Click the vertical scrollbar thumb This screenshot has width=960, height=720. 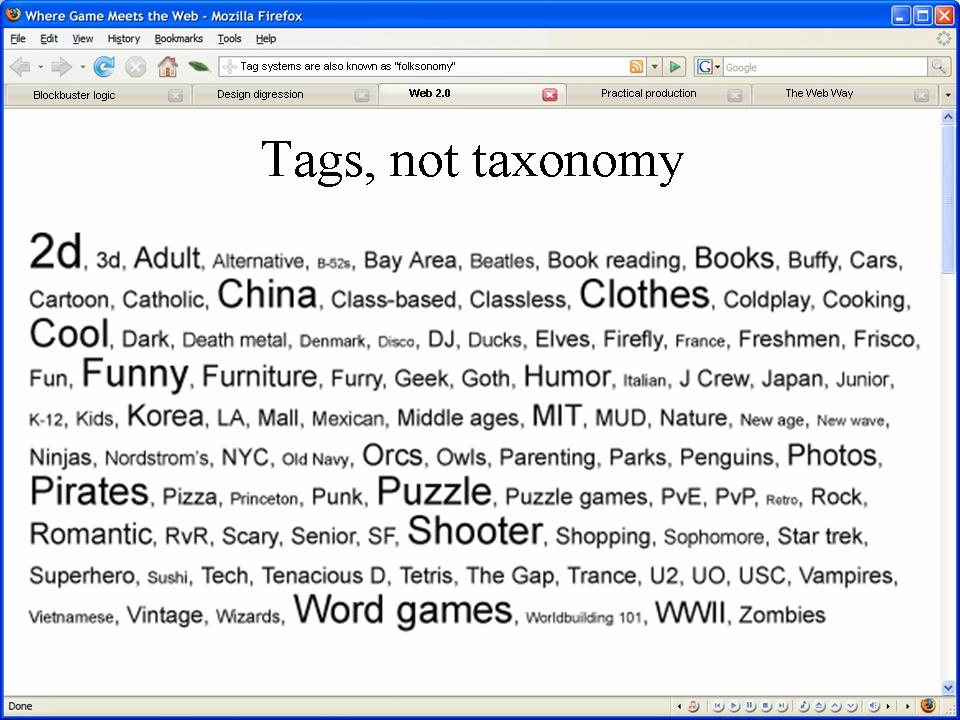948,198
